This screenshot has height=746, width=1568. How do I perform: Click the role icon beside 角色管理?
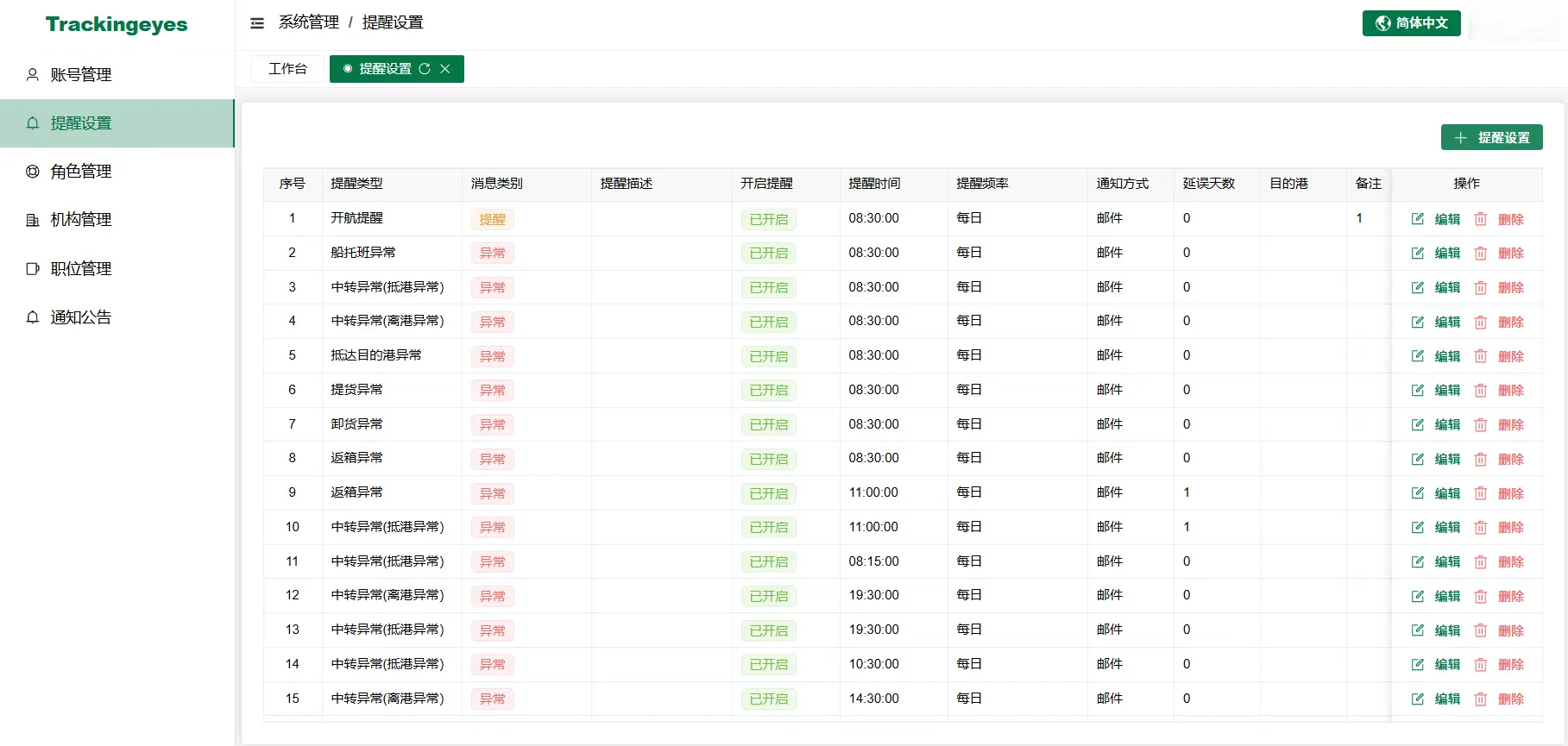click(33, 172)
